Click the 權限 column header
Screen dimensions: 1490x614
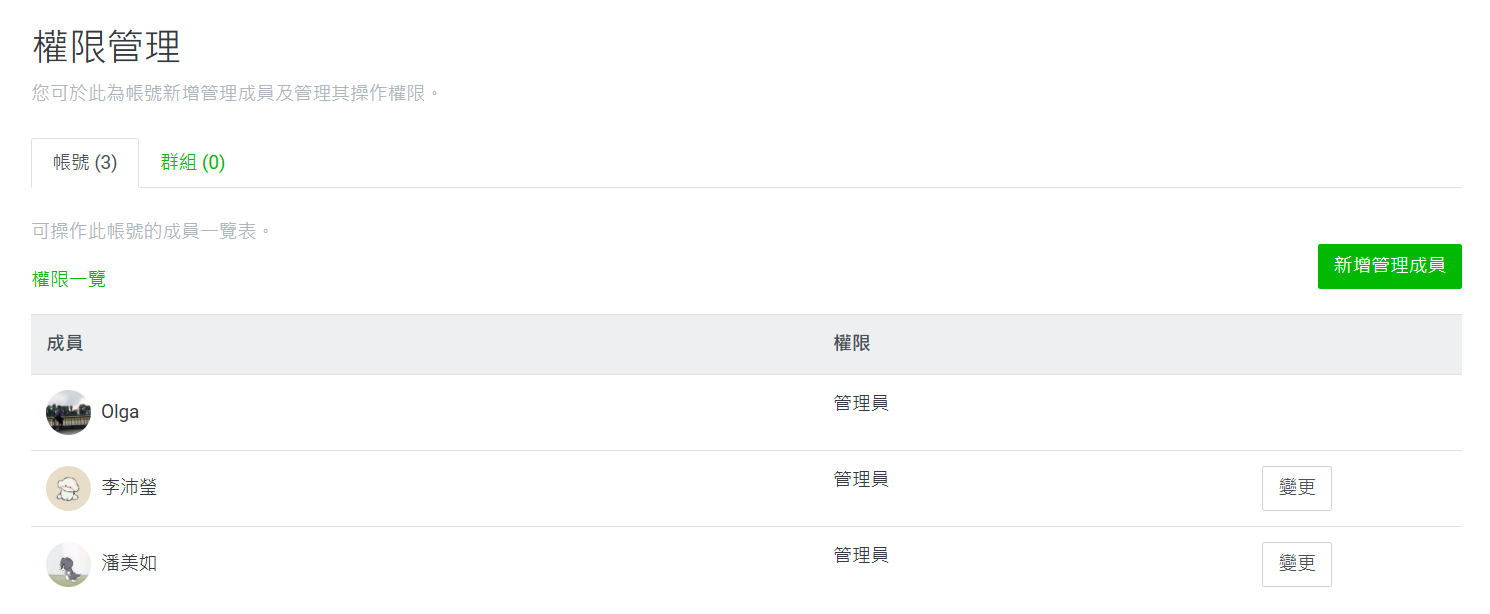(x=852, y=344)
